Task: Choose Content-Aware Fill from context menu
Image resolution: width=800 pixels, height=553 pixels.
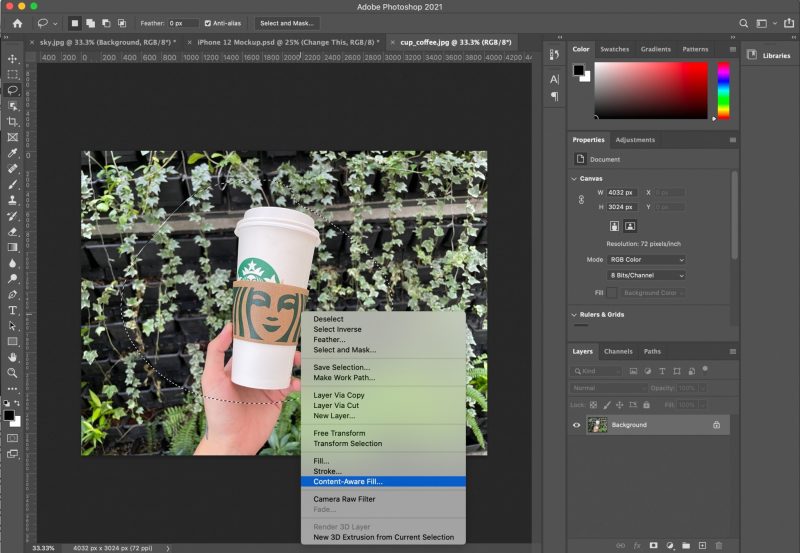Action: coord(383,482)
